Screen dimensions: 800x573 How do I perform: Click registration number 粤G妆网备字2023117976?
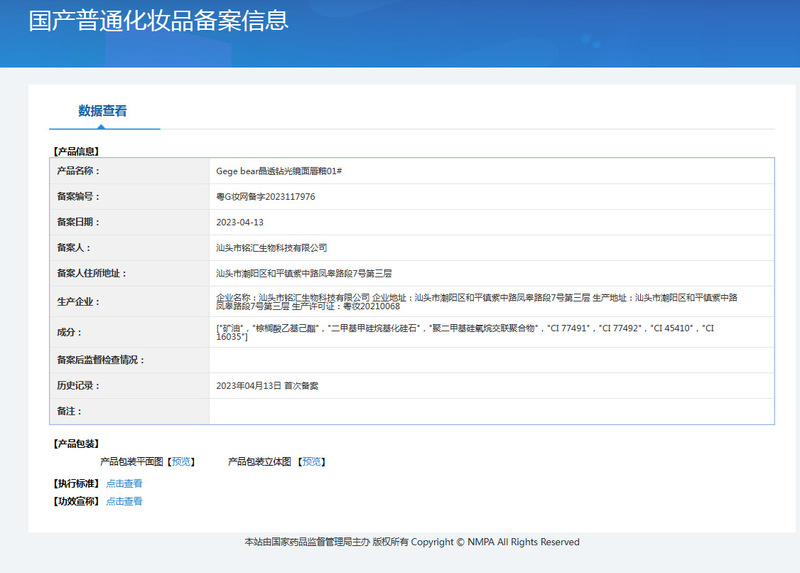[265, 197]
